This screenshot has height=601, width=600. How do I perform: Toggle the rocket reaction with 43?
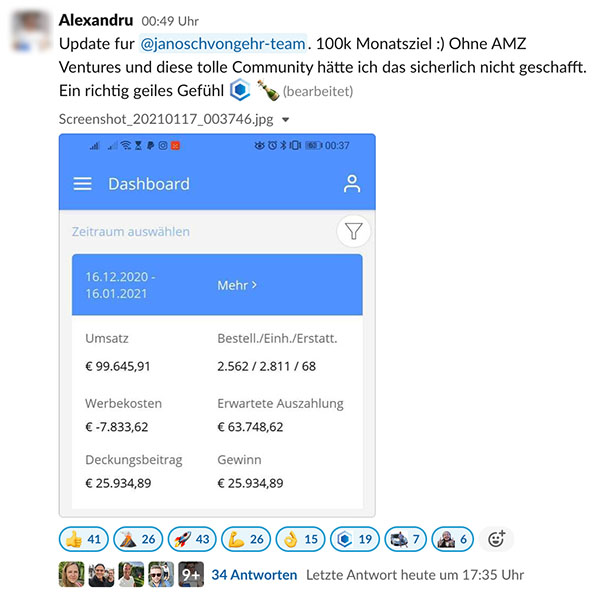pos(192,539)
